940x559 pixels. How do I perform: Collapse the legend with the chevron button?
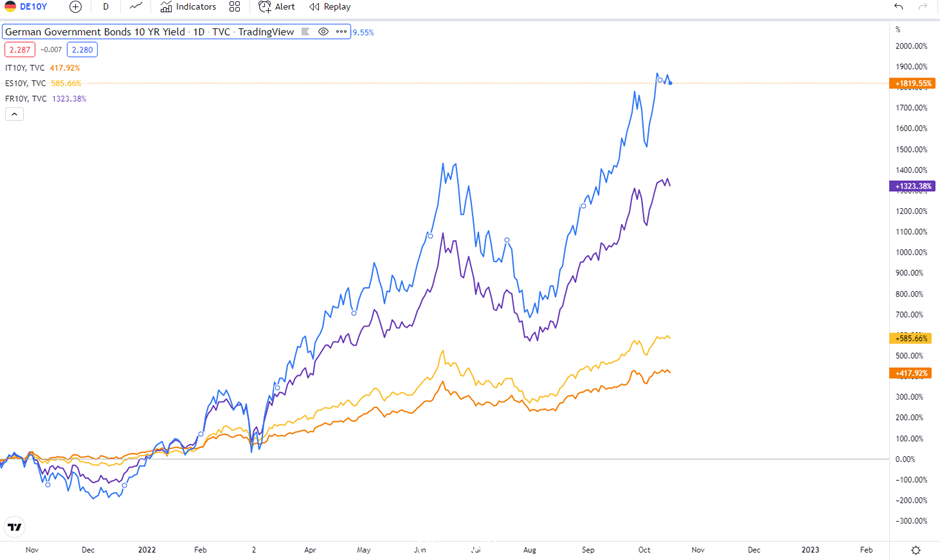(14, 114)
